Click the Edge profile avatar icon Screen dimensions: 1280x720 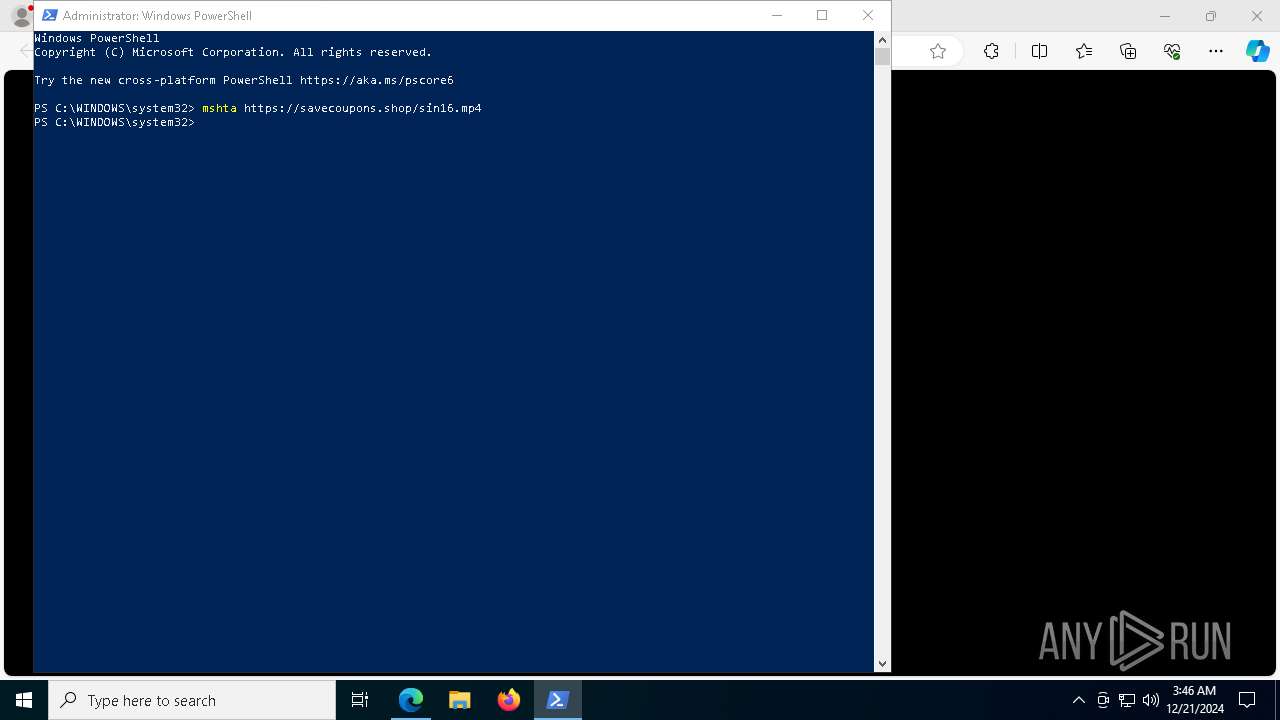click(20, 16)
